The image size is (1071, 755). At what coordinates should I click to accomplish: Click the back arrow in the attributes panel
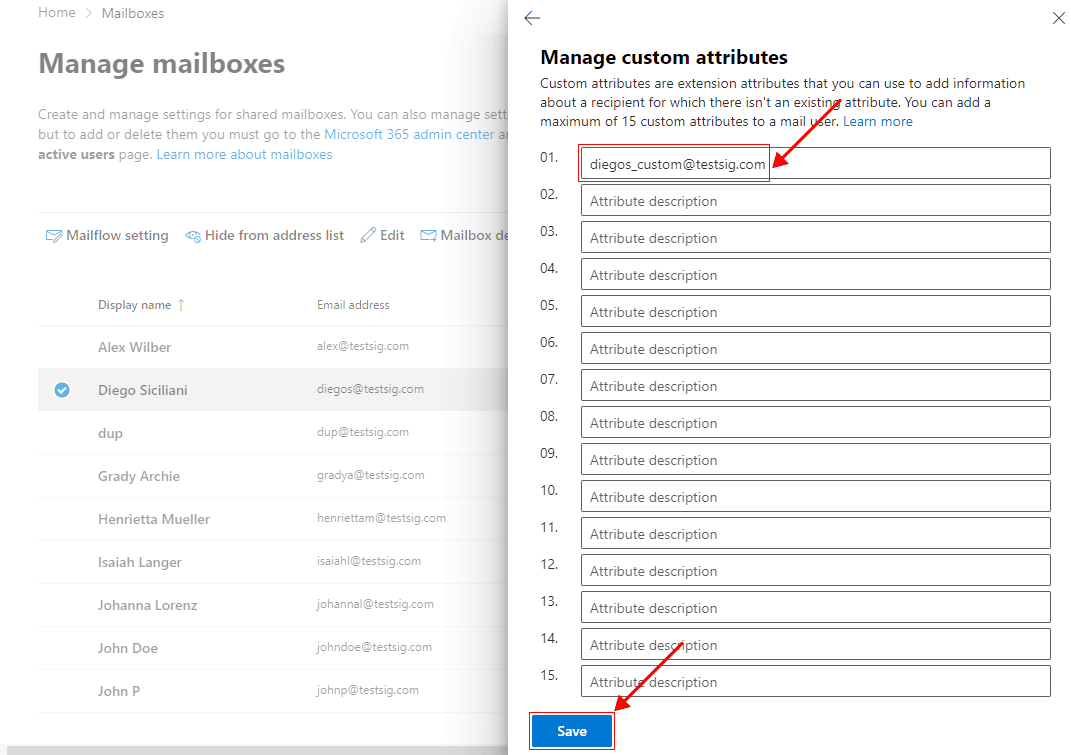[532, 18]
